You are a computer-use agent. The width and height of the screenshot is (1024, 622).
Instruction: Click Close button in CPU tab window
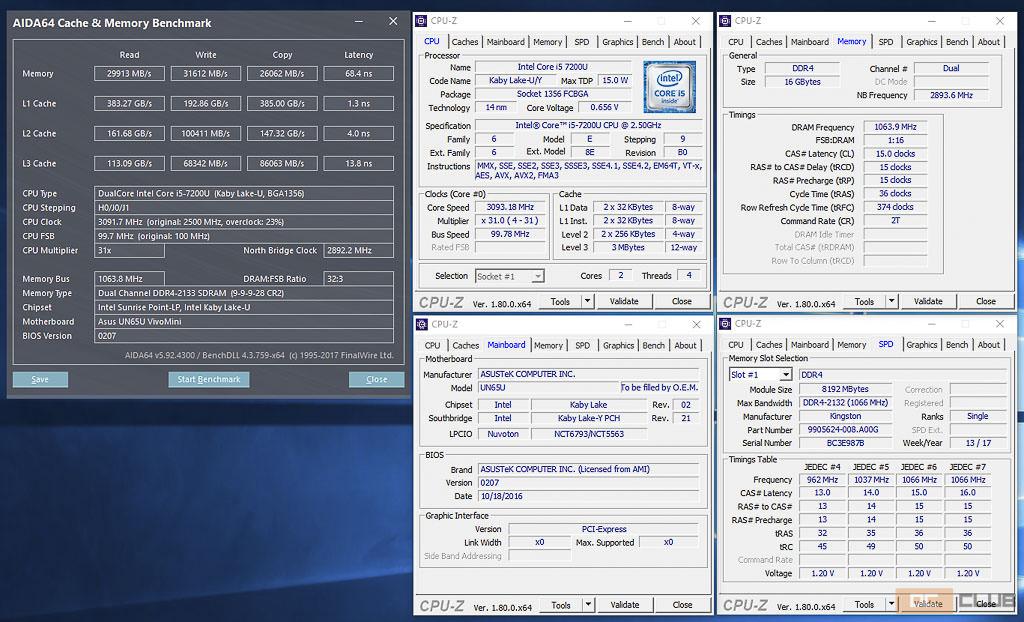682,301
